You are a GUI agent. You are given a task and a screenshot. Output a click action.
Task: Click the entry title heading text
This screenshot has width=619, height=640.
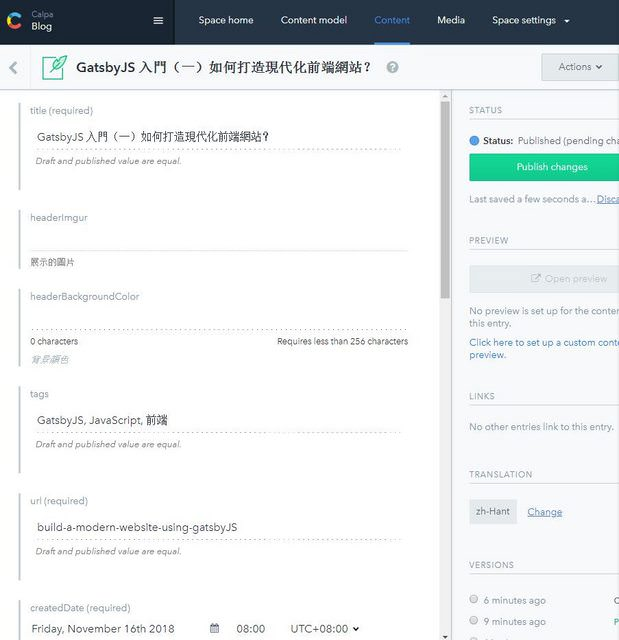(x=224, y=67)
